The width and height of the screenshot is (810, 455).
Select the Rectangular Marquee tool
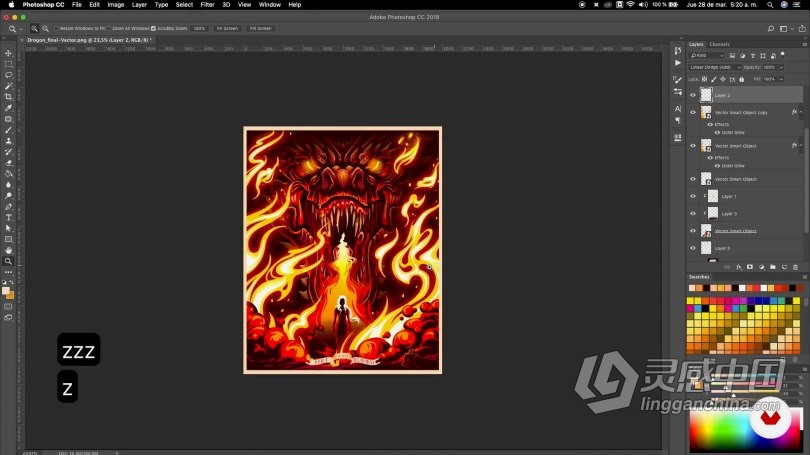[8, 64]
